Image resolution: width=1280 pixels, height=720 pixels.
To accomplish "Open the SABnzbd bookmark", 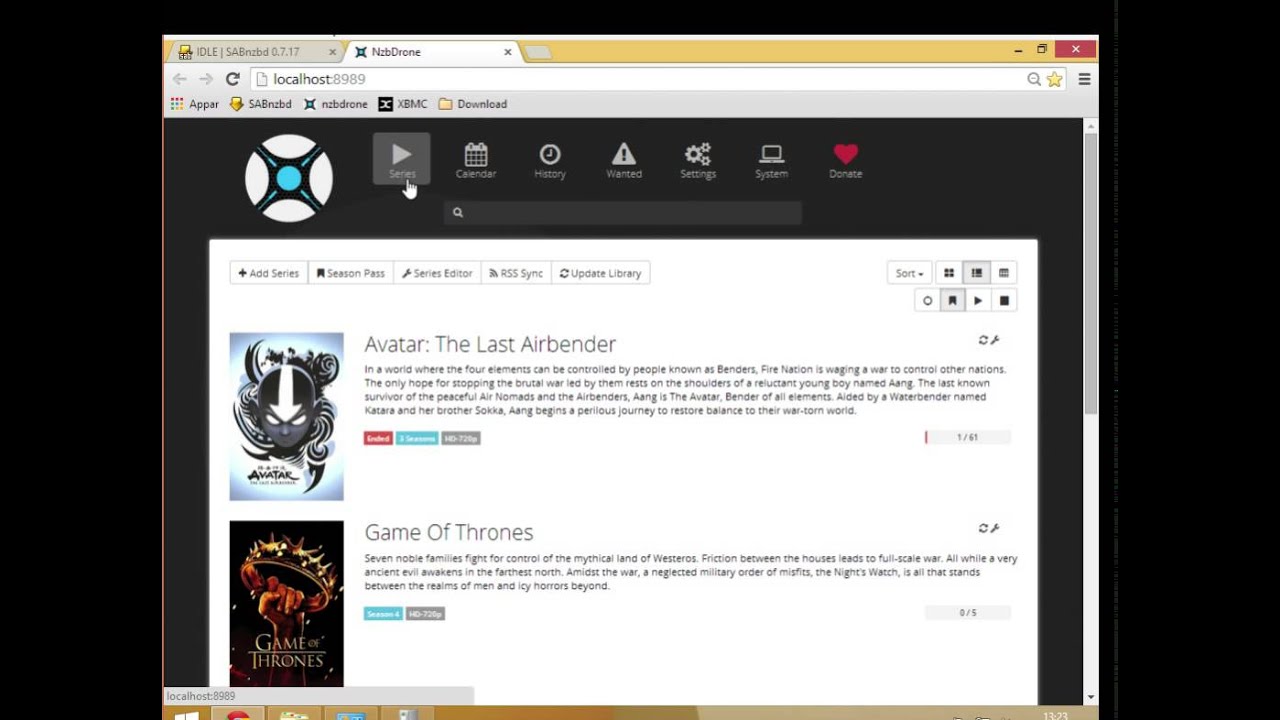I will (261, 104).
